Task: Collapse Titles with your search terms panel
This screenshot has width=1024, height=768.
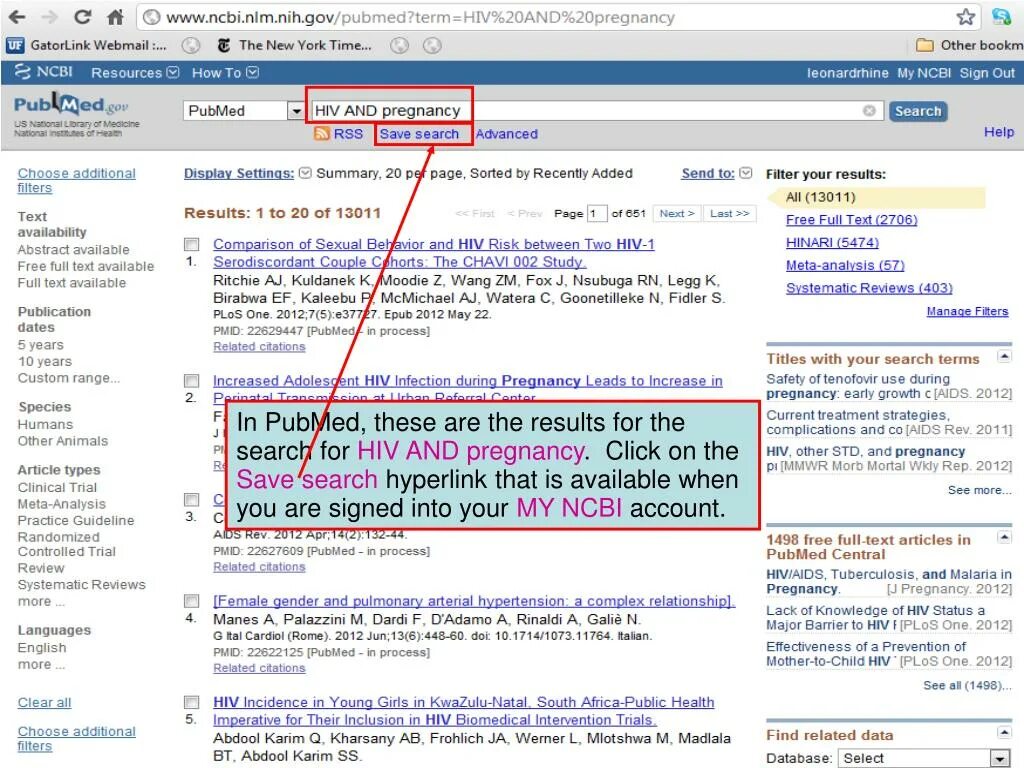Action: (x=1004, y=356)
